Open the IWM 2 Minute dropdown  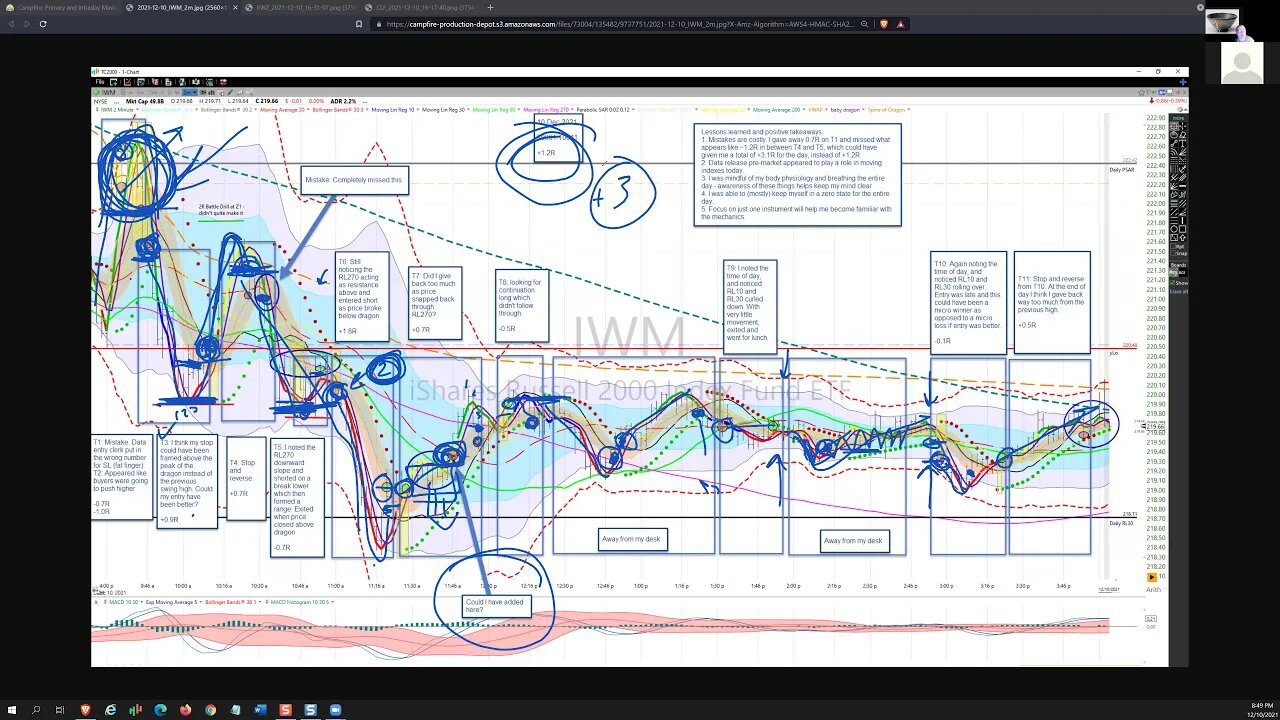pos(120,109)
